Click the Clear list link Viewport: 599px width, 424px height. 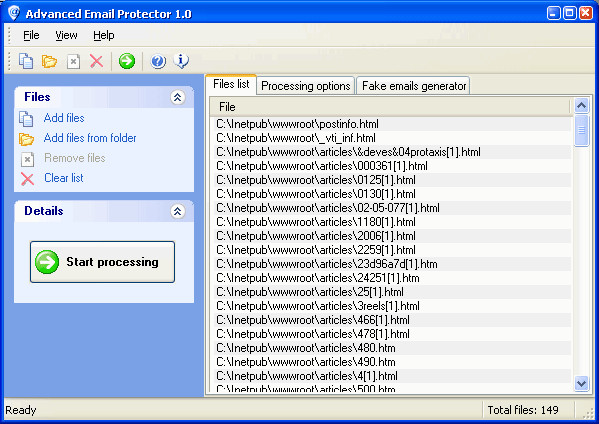pos(64,178)
